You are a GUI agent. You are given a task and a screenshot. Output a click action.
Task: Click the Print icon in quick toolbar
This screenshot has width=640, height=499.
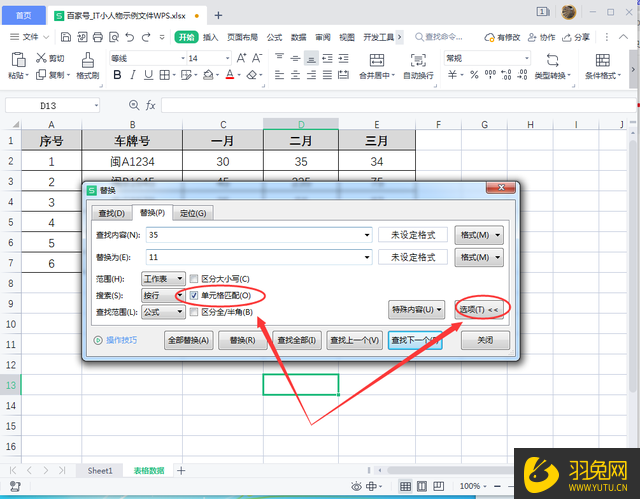[98, 37]
